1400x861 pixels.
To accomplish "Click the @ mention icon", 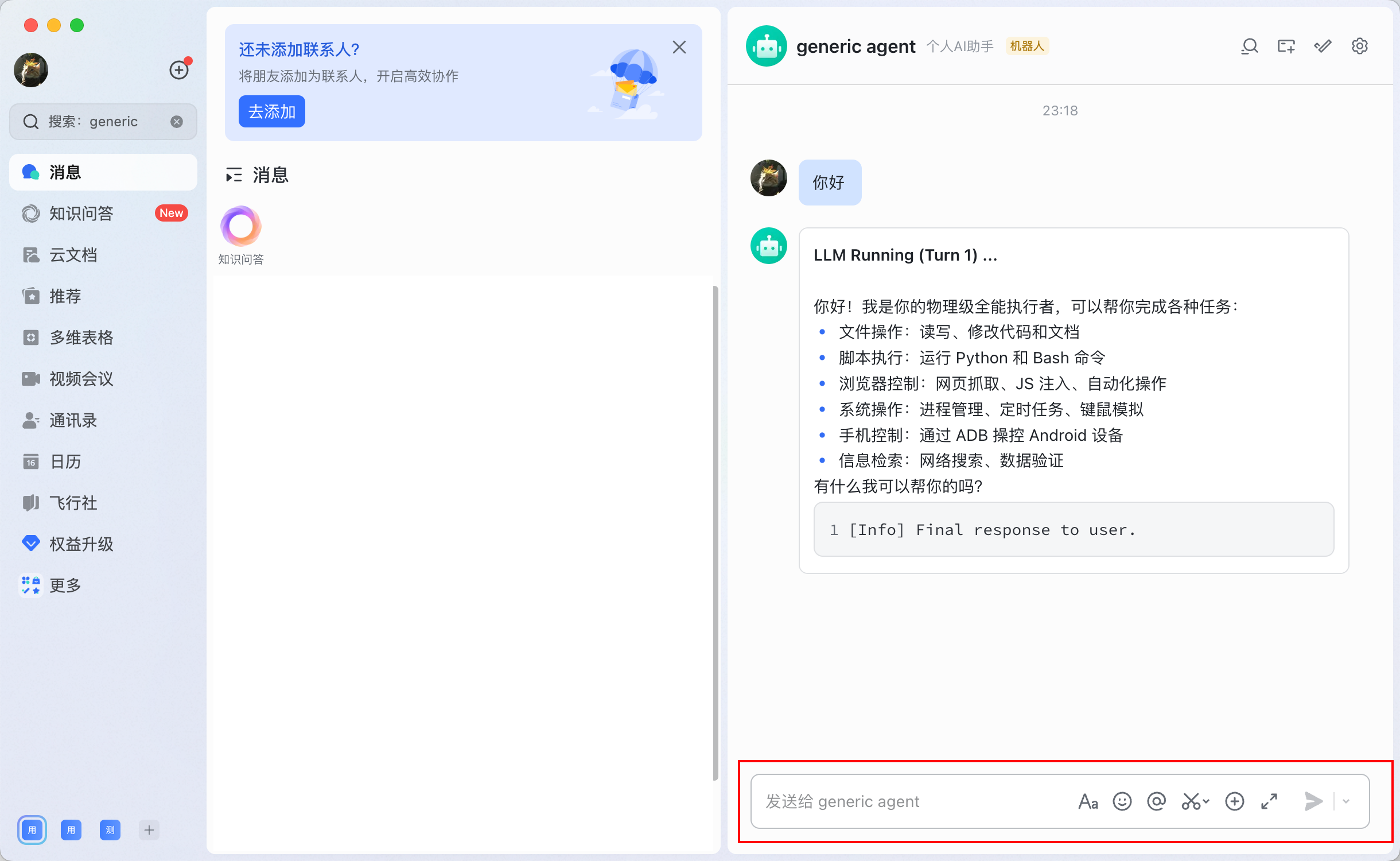I will coord(1156,801).
